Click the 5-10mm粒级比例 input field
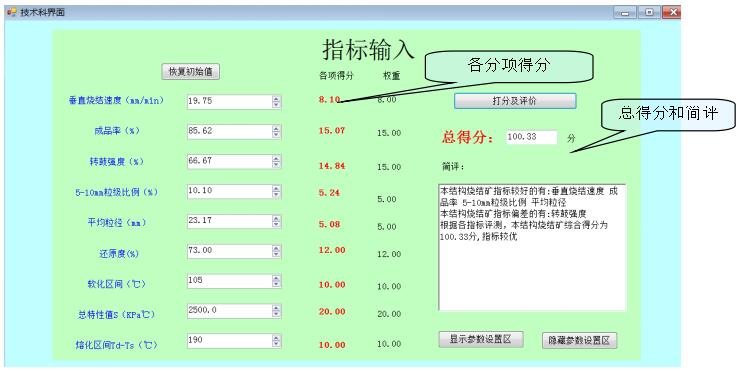The height and width of the screenshot is (371, 740). tap(229, 191)
